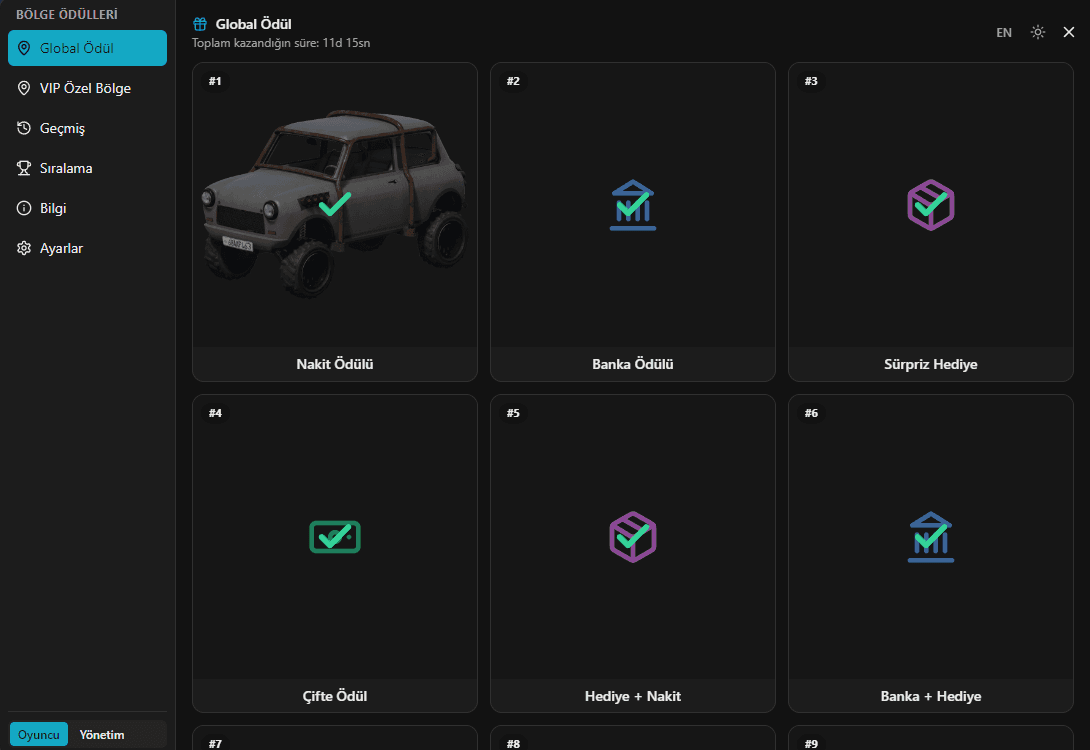Click the map pin icon beside VIP Özel Bölge
This screenshot has height=750, width=1090.
pos(24,88)
